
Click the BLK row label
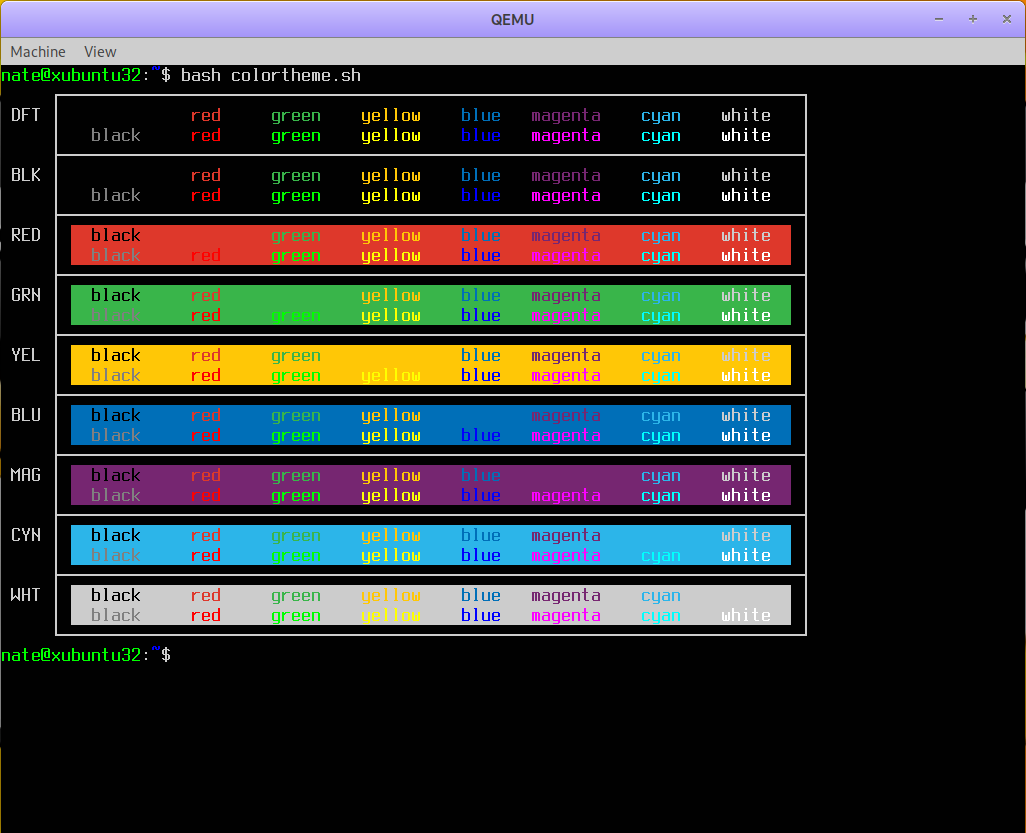[x=26, y=175]
